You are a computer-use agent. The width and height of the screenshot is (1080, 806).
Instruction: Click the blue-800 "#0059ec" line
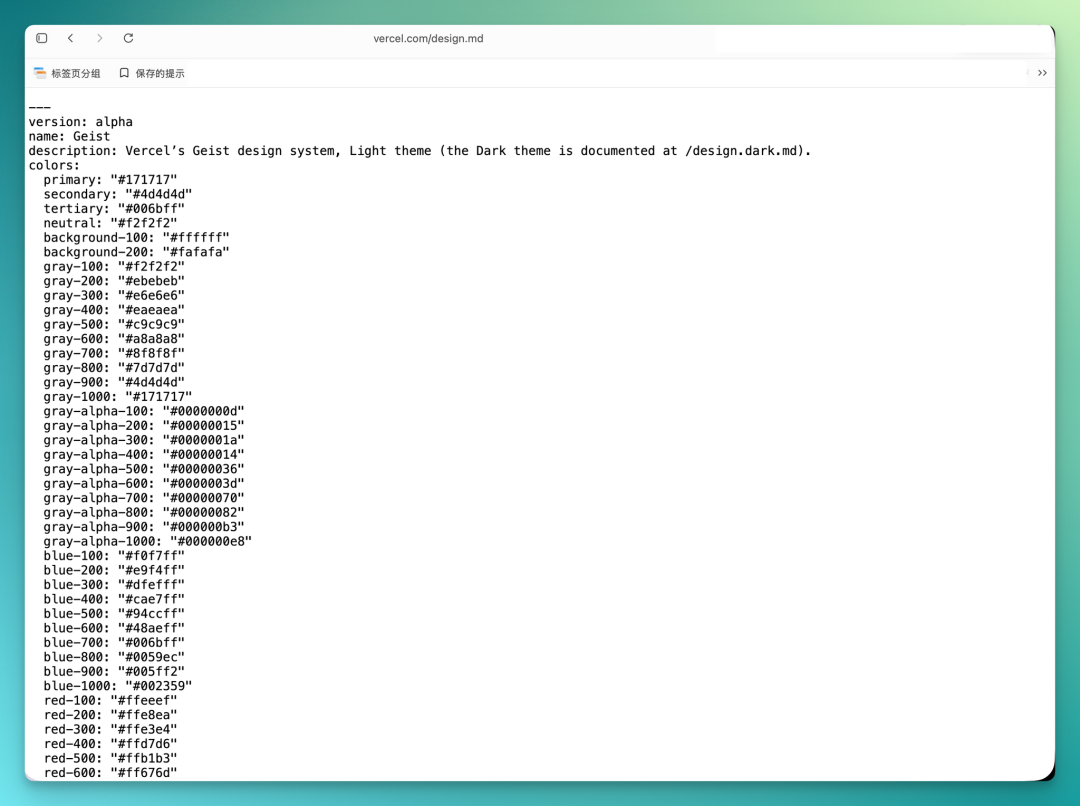[x=114, y=657]
